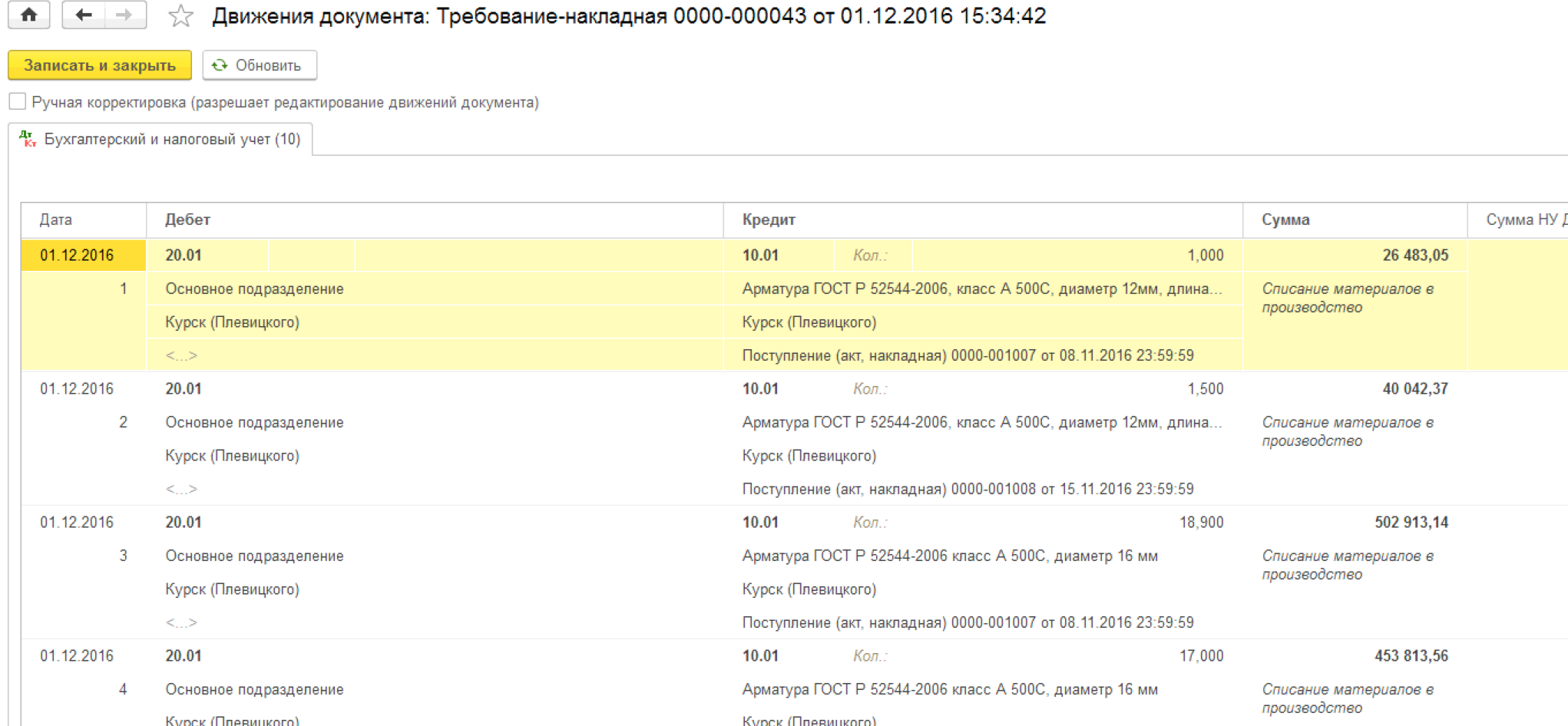The height and width of the screenshot is (726, 1568).
Task: Select Арматура диаметр 16 мм in row 3
Action: point(949,556)
